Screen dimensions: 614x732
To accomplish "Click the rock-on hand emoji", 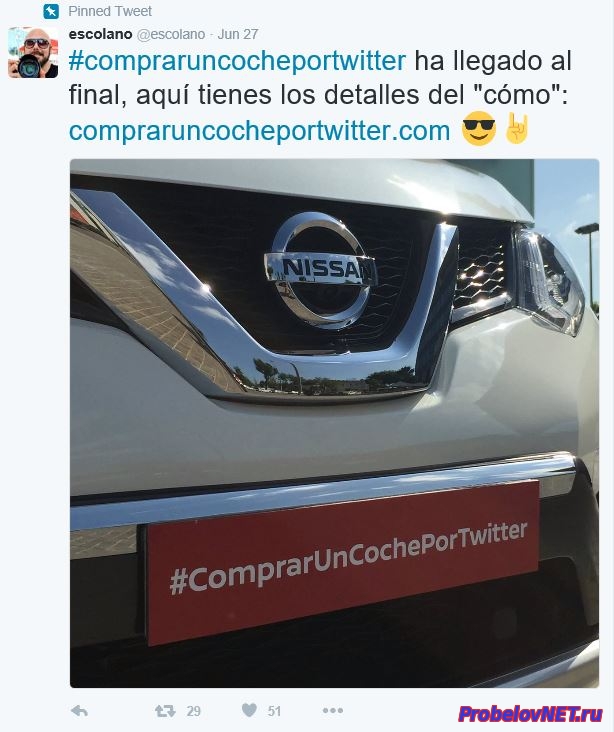I will [517, 127].
